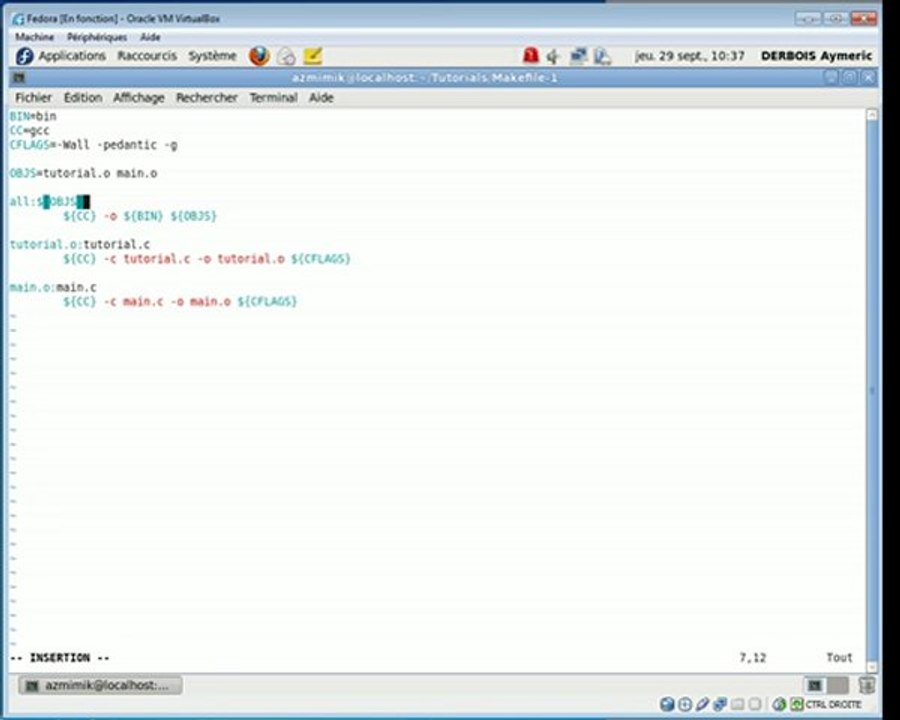Click the Fedora logo icon
The image size is (900, 720).
coord(24,56)
